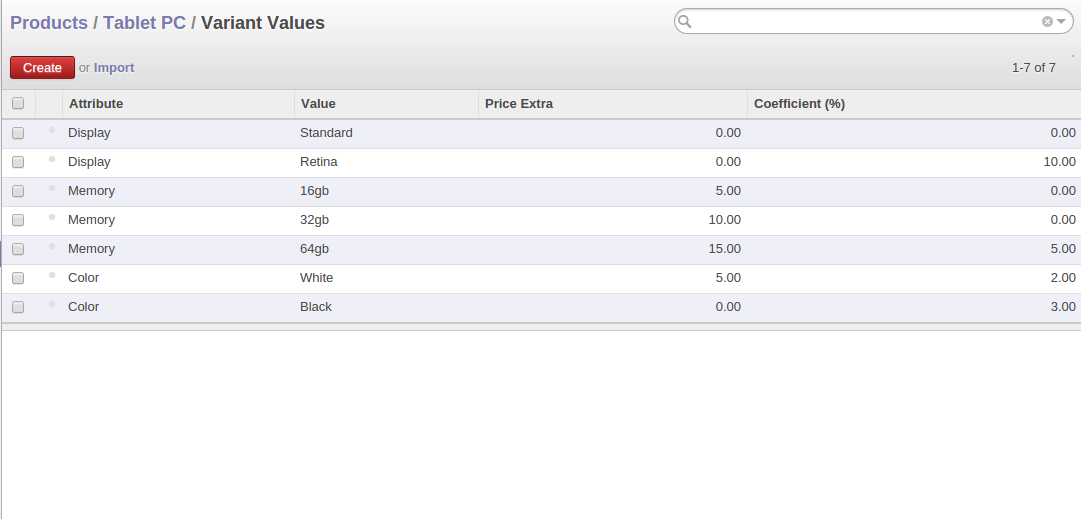Select the Memory 32gb row checkbox
This screenshot has width=1081, height=519.
(x=18, y=220)
